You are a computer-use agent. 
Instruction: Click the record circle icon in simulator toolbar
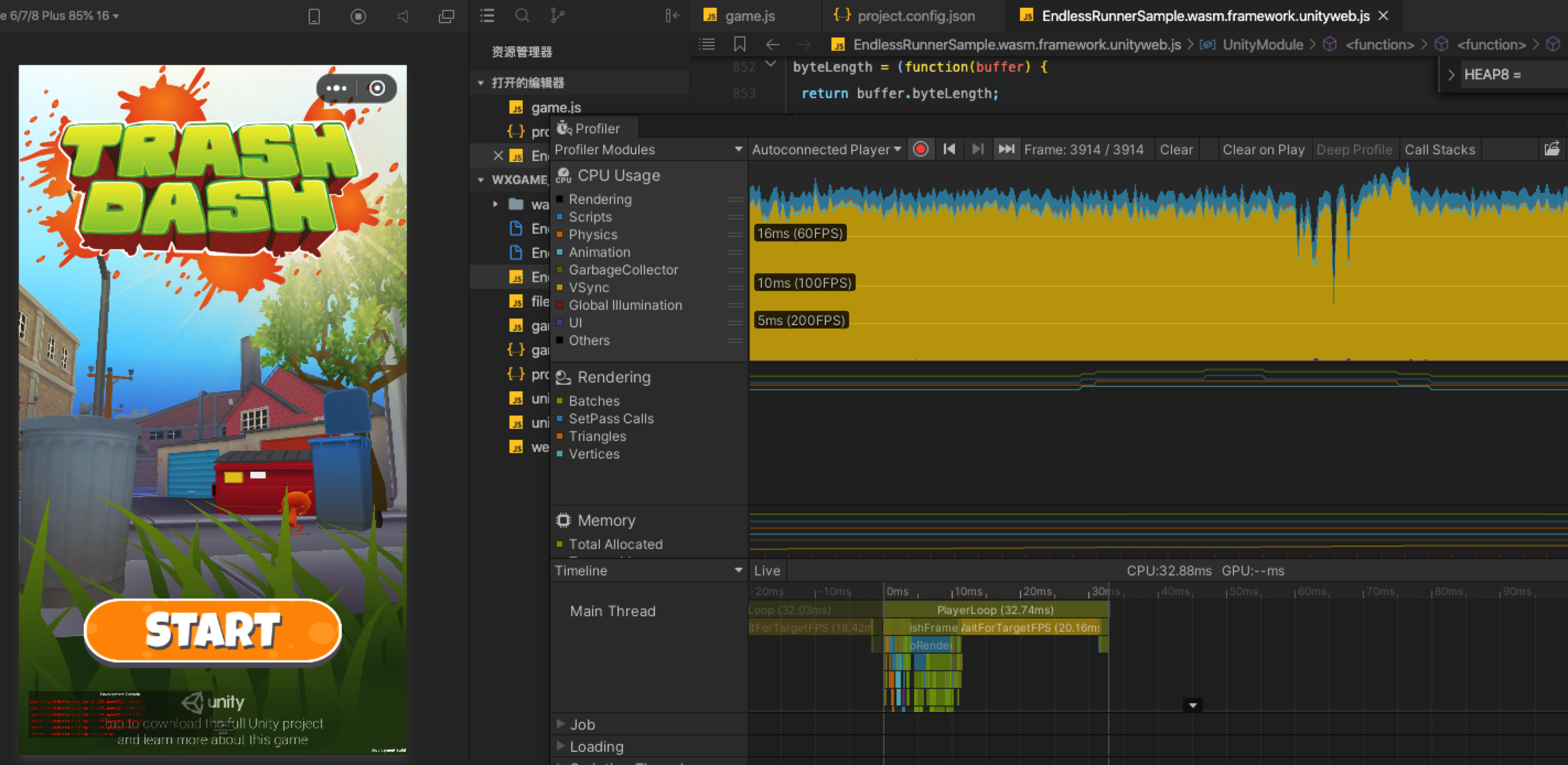point(358,17)
